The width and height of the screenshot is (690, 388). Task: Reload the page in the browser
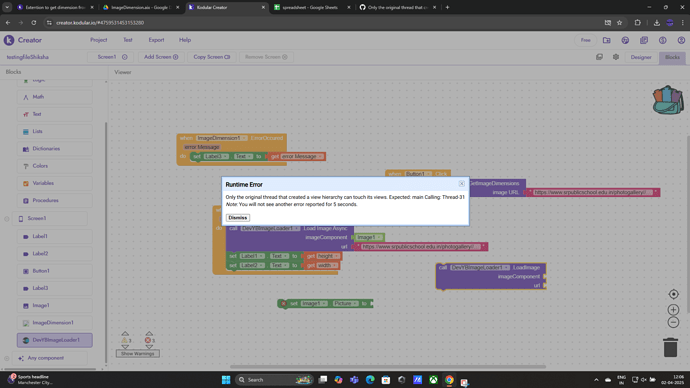pos(33,22)
